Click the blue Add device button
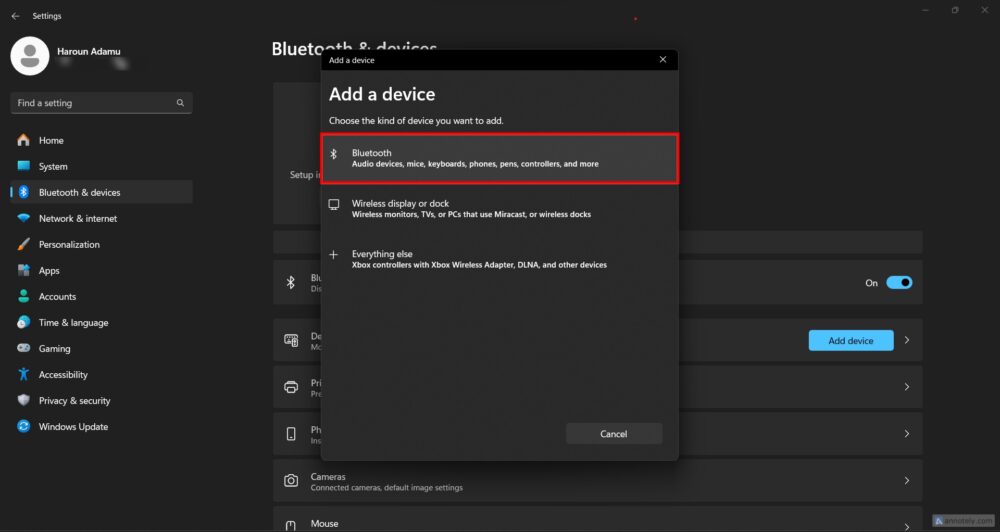Viewport: 1000px width, 532px height. (850, 341)
